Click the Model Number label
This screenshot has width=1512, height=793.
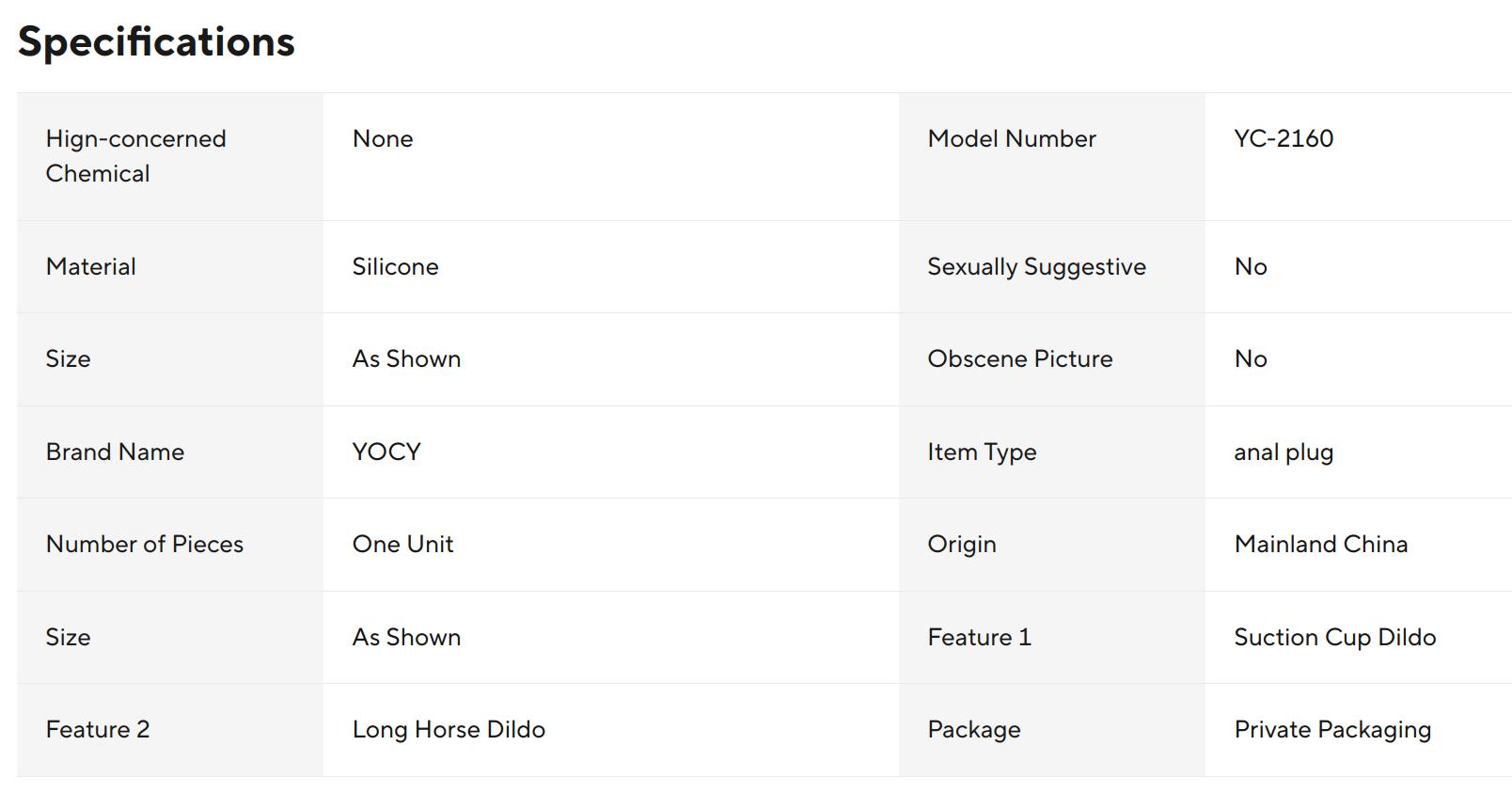1012,138
